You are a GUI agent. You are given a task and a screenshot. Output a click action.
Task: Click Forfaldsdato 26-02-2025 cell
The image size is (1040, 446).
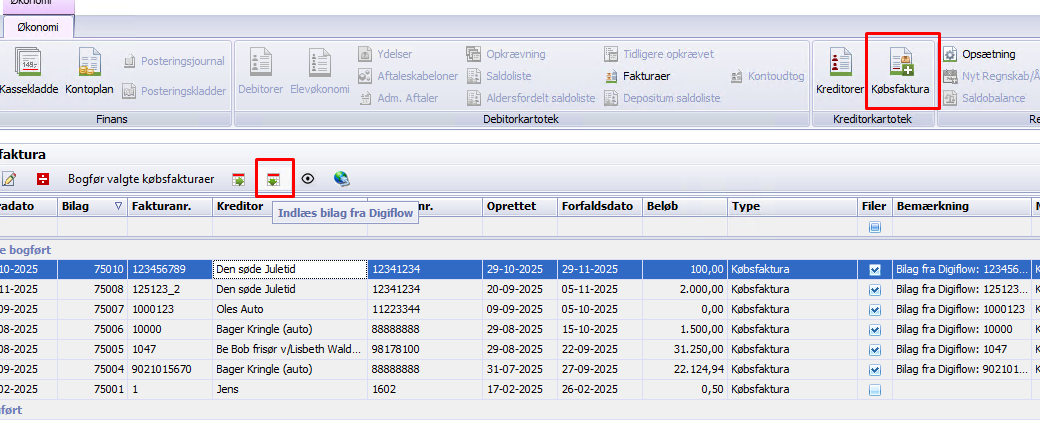point(600,390)
